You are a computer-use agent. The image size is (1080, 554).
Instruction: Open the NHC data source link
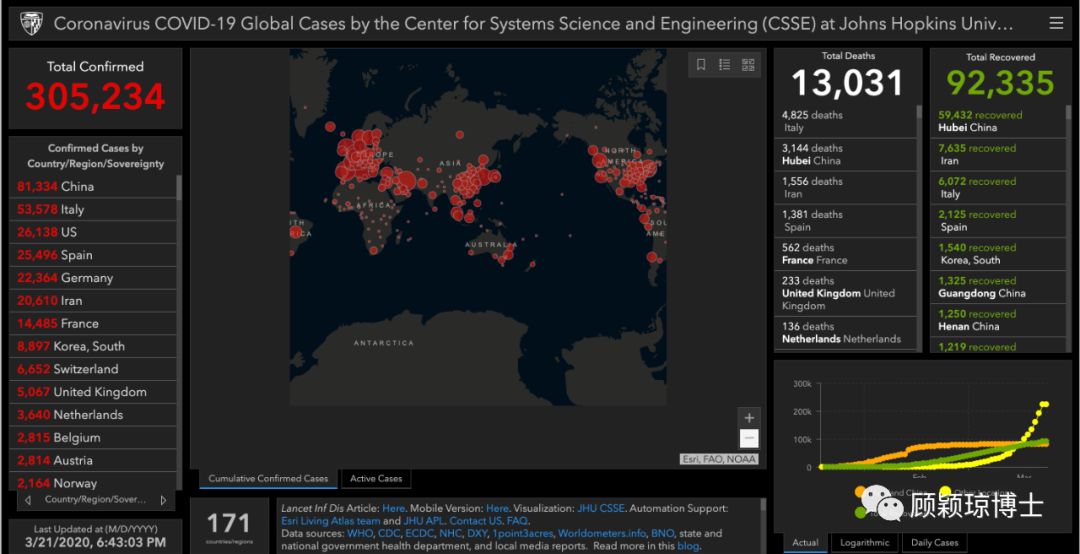point(450,533)
